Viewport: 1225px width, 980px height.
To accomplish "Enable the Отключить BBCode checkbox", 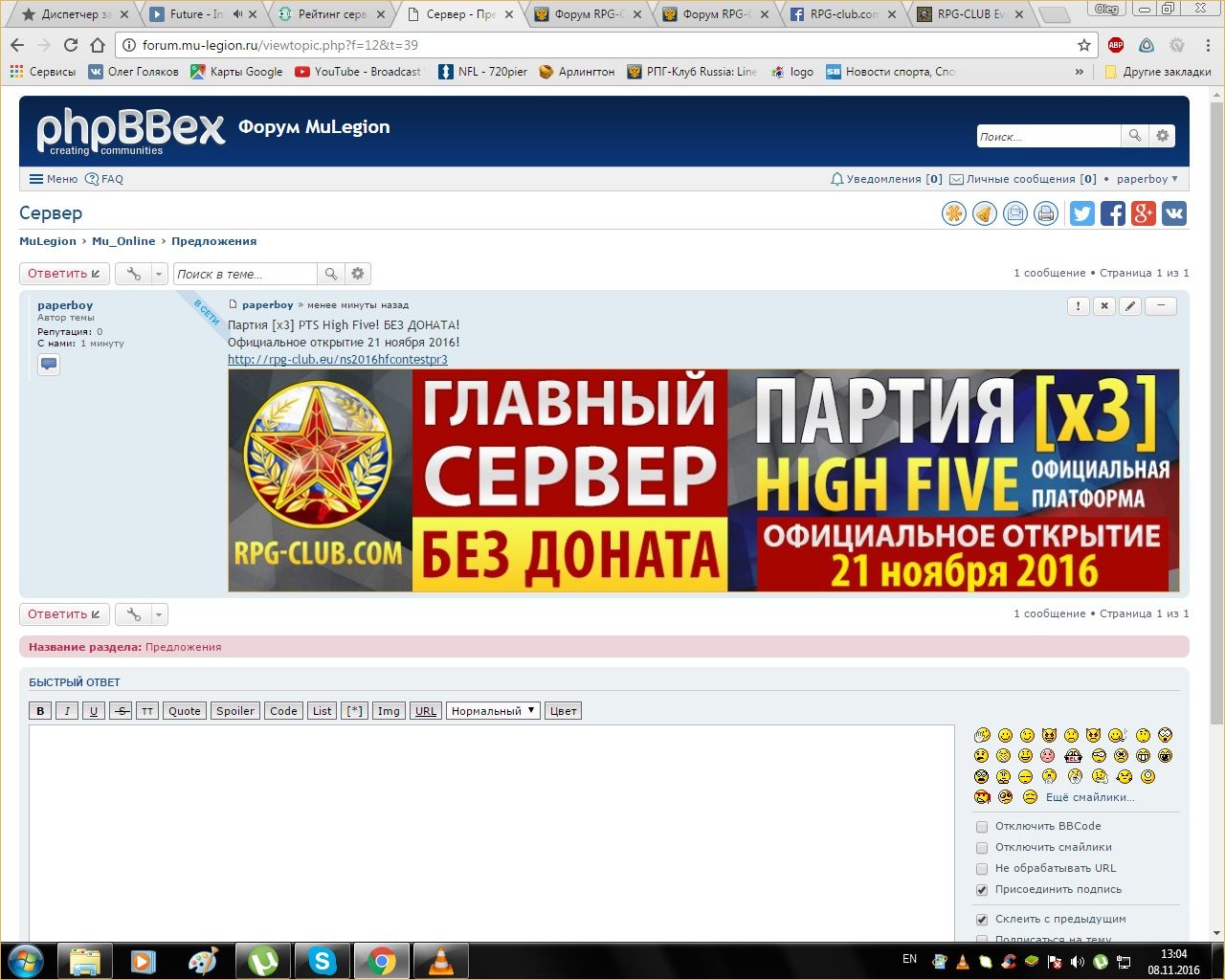I will point(981,827).
